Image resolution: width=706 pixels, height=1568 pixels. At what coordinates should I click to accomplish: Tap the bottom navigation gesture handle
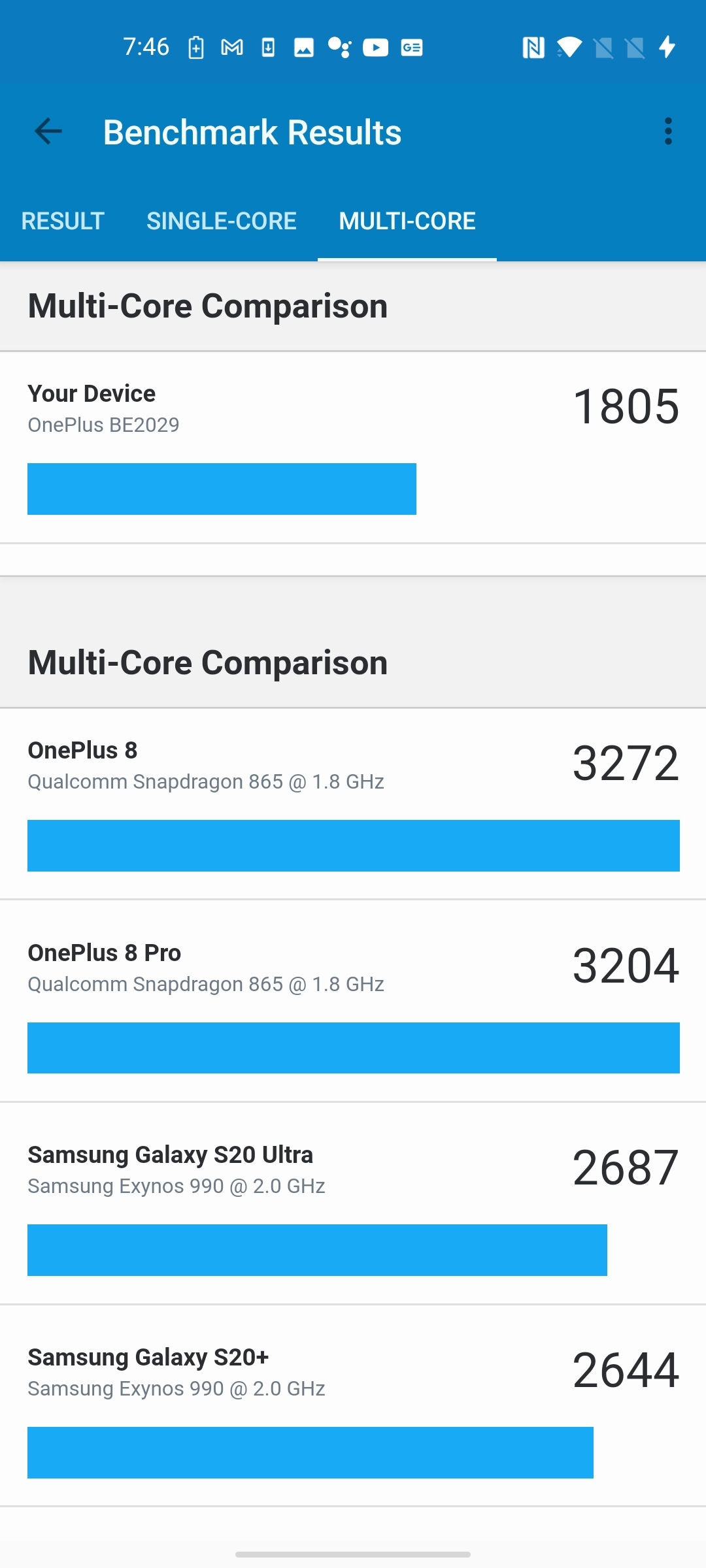tap(353, 1554)
